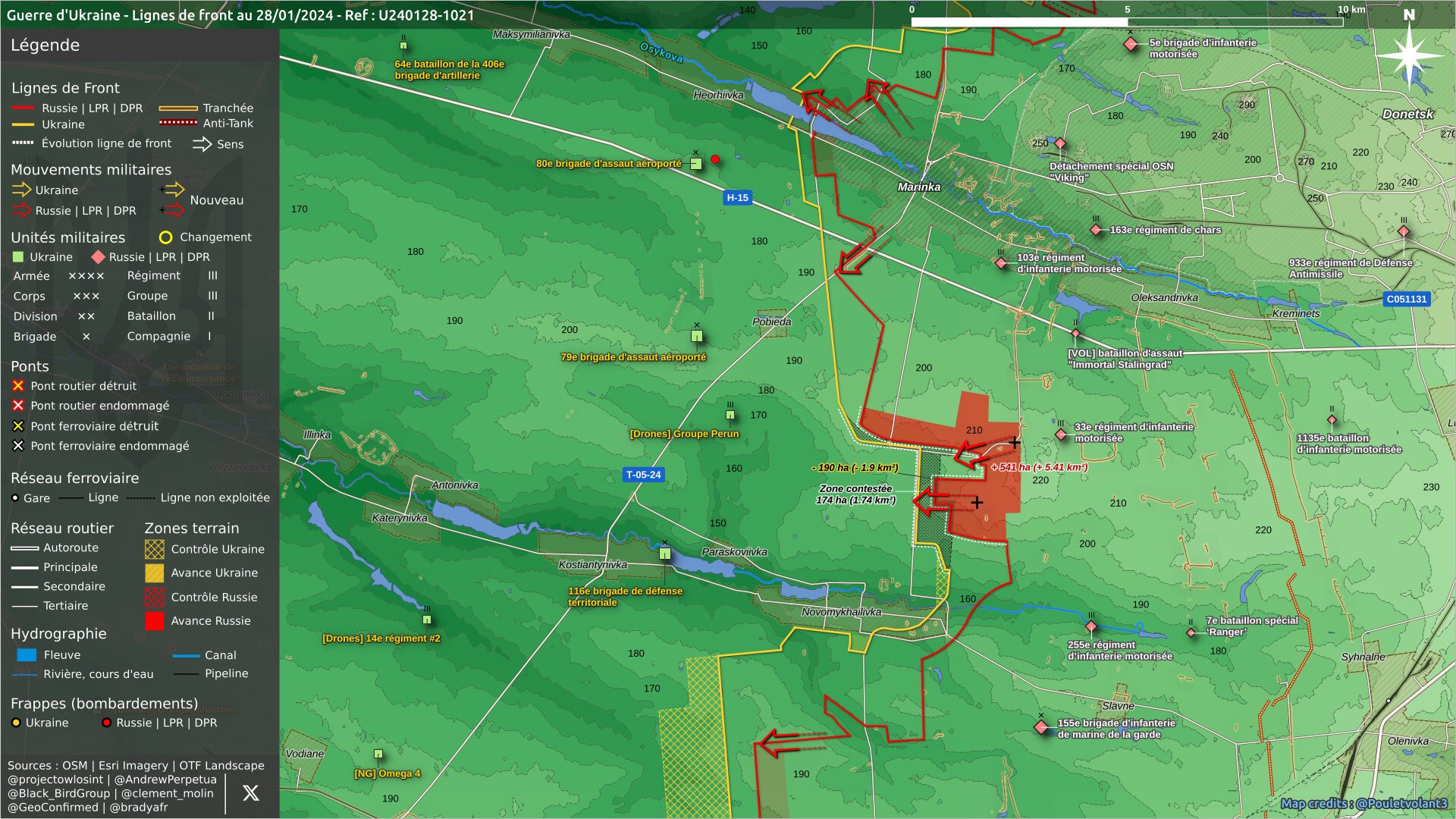Click the Marinka town label
This screenshot has height=819, width=1456.
(919, 187)
